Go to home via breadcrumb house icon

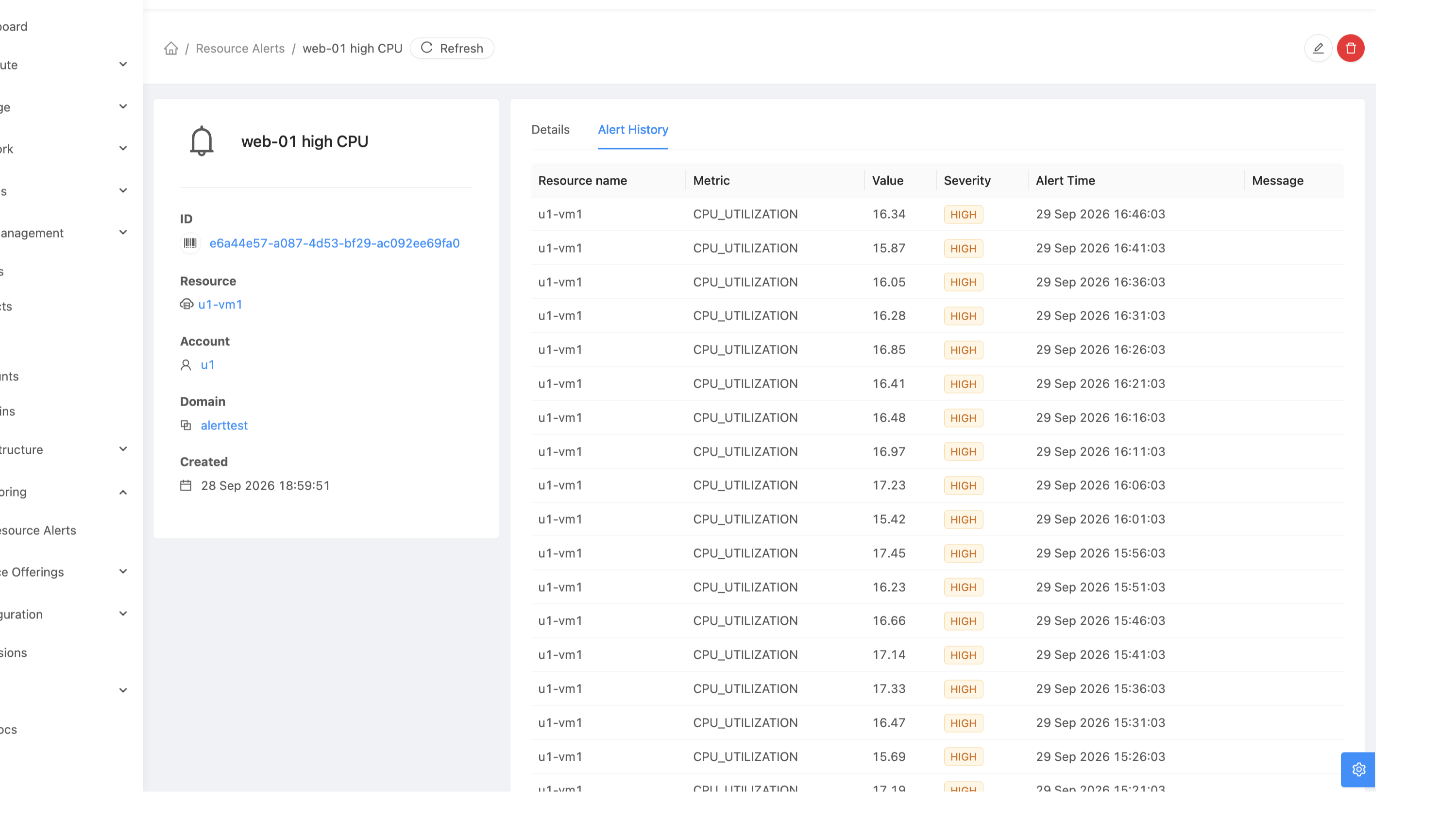click(x=171, y=49)
